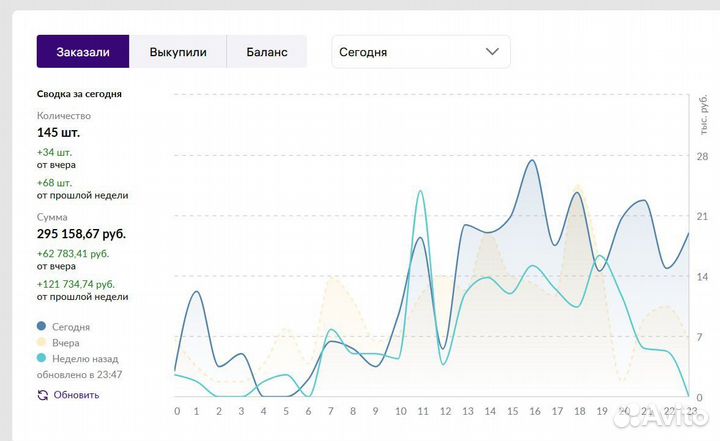Click the Сводка за сегодня heading
This screenshot has height=441, width=720.
point(79,94)
